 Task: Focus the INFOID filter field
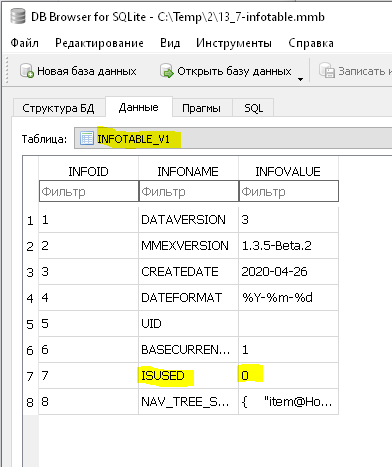click(89, 191)
